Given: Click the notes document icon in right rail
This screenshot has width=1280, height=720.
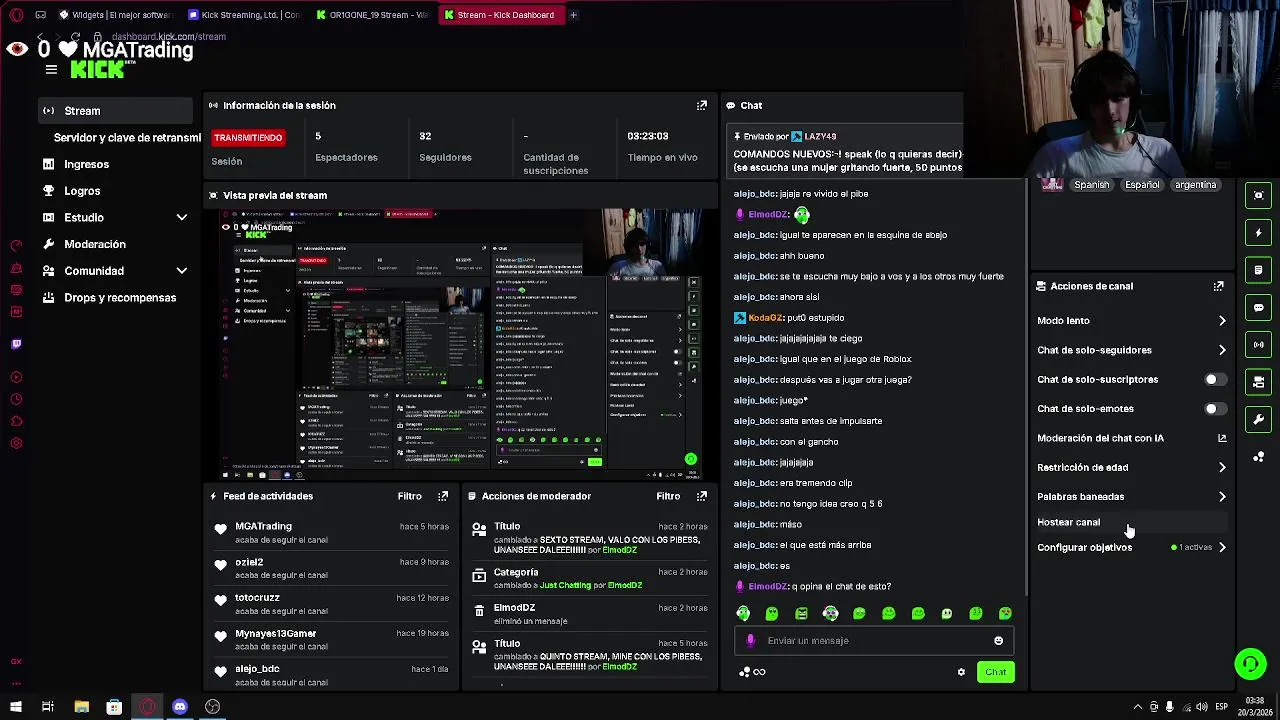Looking at the screenshot, I should [1259, 270].
